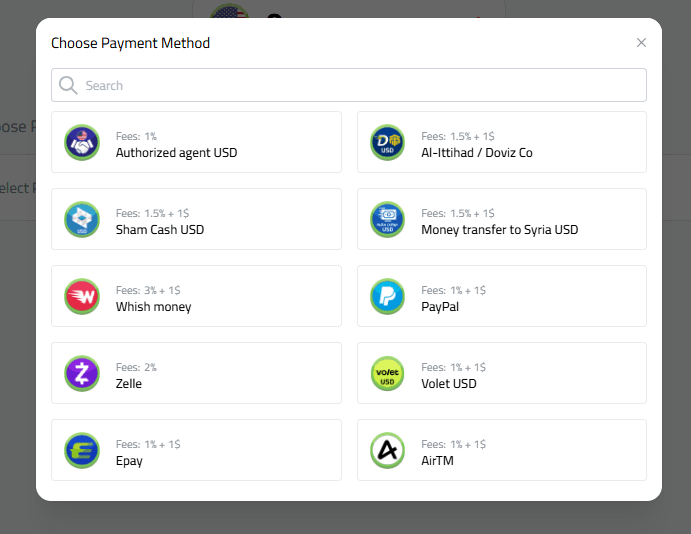Viewport: 691px width, 534px height.
Task: Click the fees text above PayPal
Action: coord(453,290)
